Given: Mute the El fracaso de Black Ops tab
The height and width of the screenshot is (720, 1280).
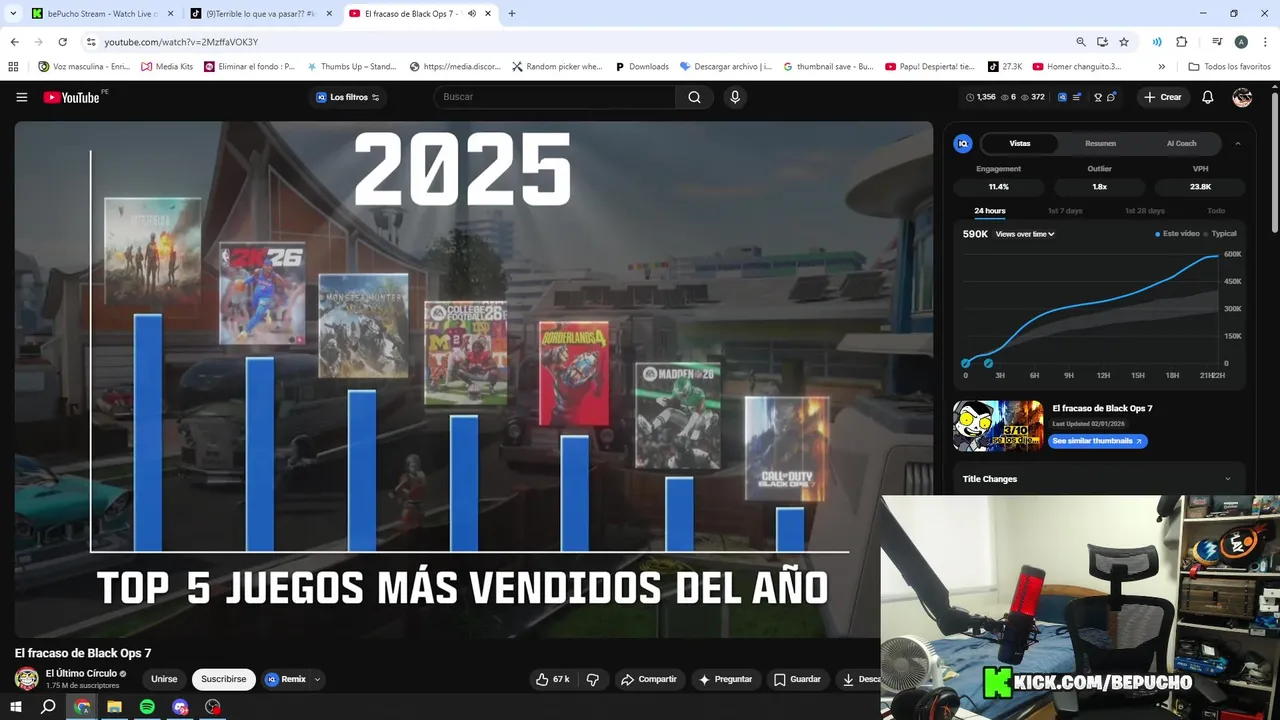Looking at the screenshot, I should (x=471, y=14).
